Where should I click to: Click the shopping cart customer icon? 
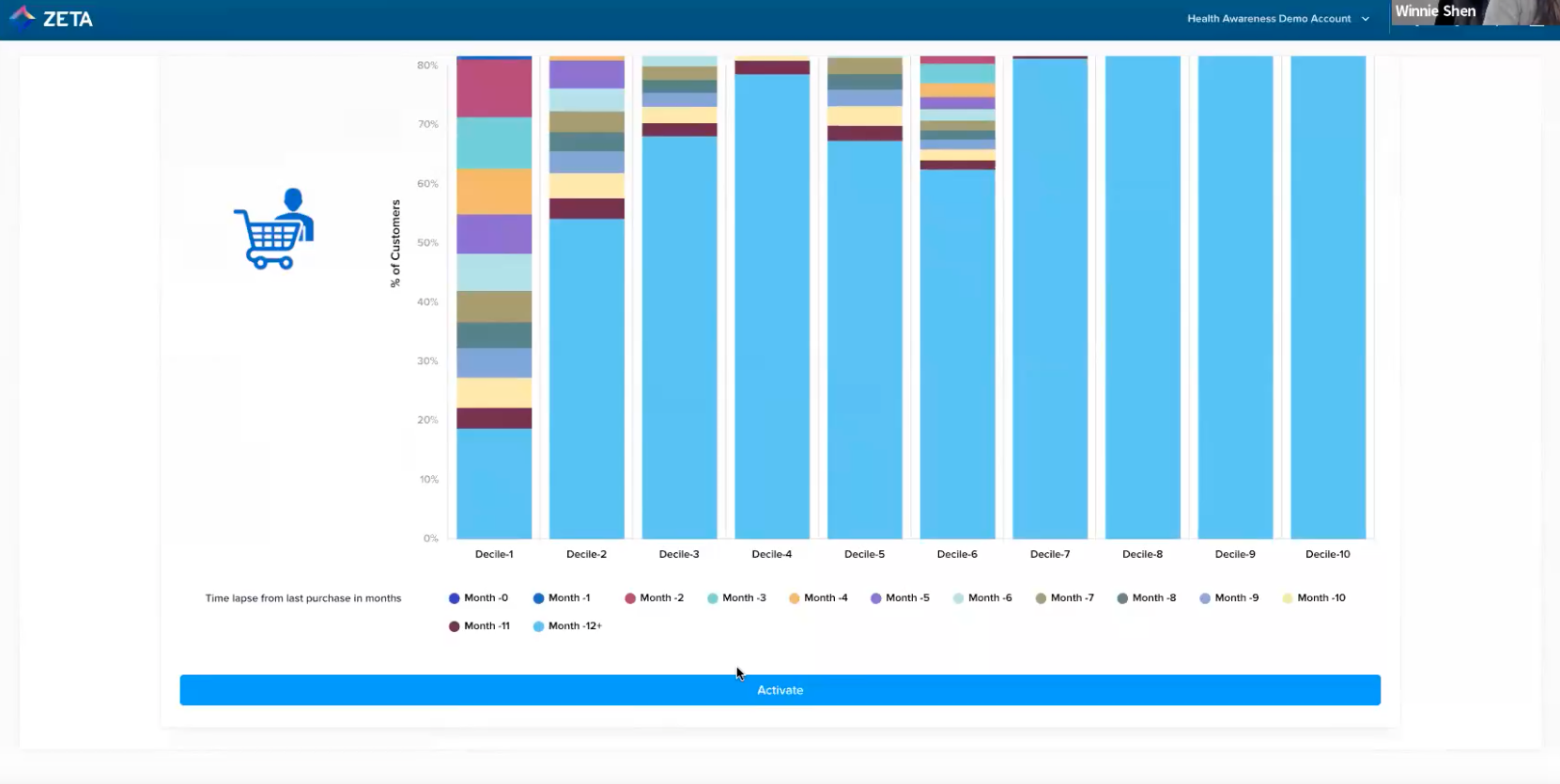click(273, 228)
